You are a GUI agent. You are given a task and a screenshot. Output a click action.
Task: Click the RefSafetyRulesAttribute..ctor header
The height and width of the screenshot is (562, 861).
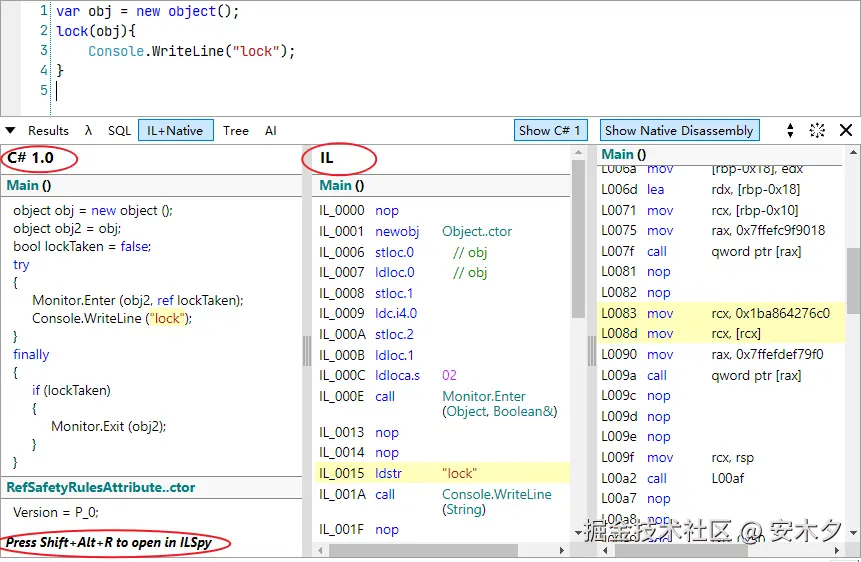(100, 487)
